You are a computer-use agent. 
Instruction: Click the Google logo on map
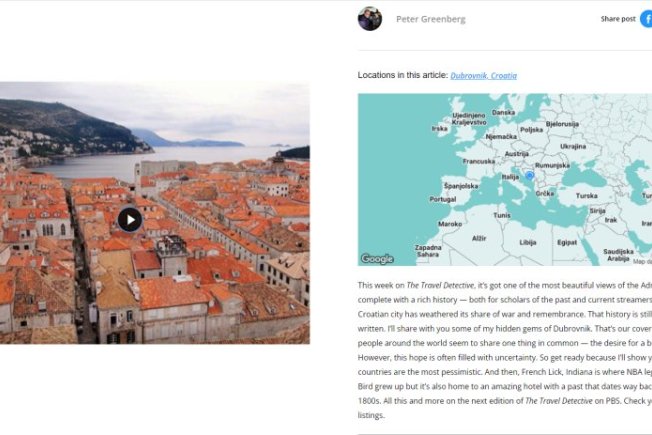coord(377,259)
